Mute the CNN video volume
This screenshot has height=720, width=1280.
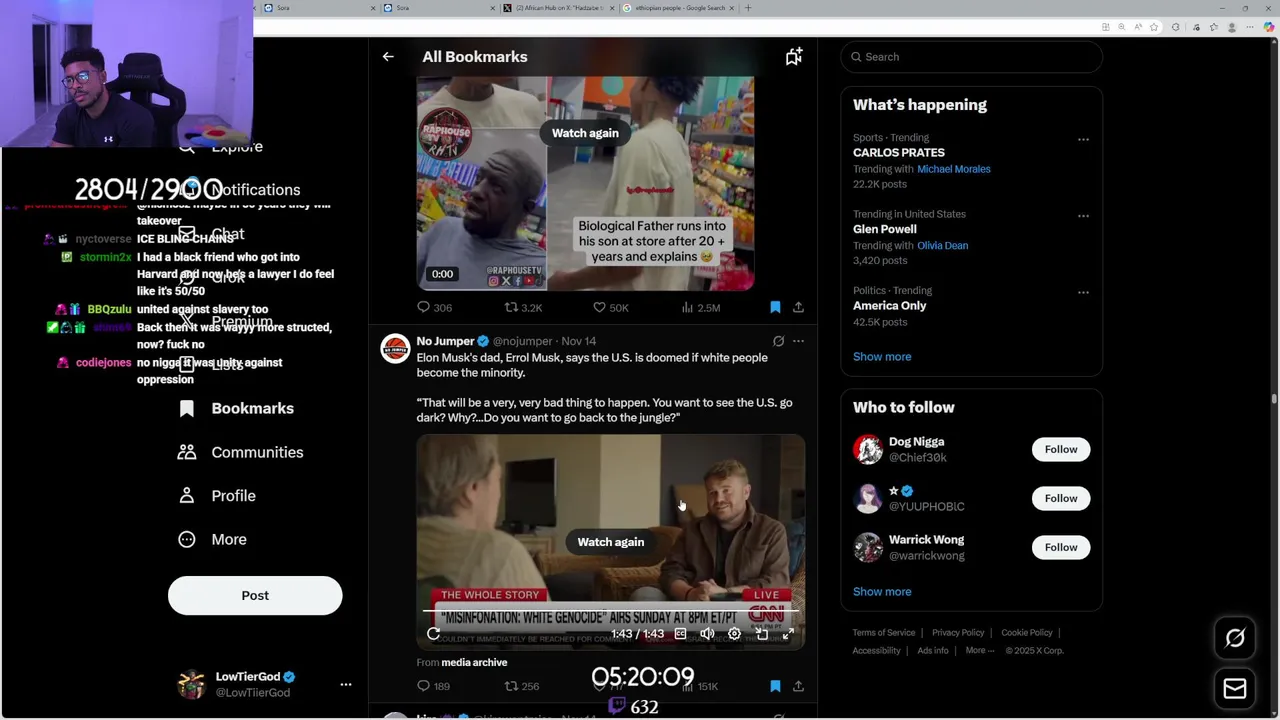click(x=707, y=634)
